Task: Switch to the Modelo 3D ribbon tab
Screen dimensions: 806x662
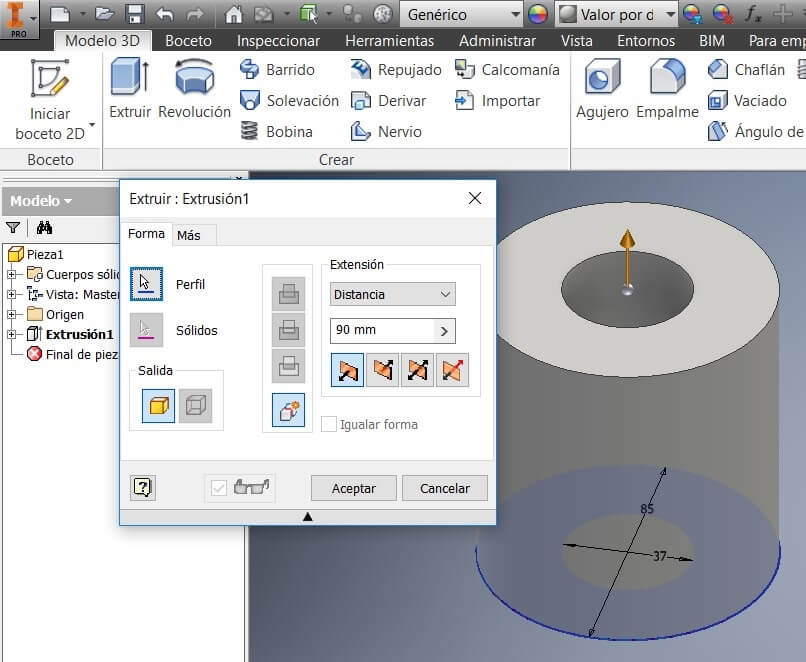Action: (x=102, y=41)
